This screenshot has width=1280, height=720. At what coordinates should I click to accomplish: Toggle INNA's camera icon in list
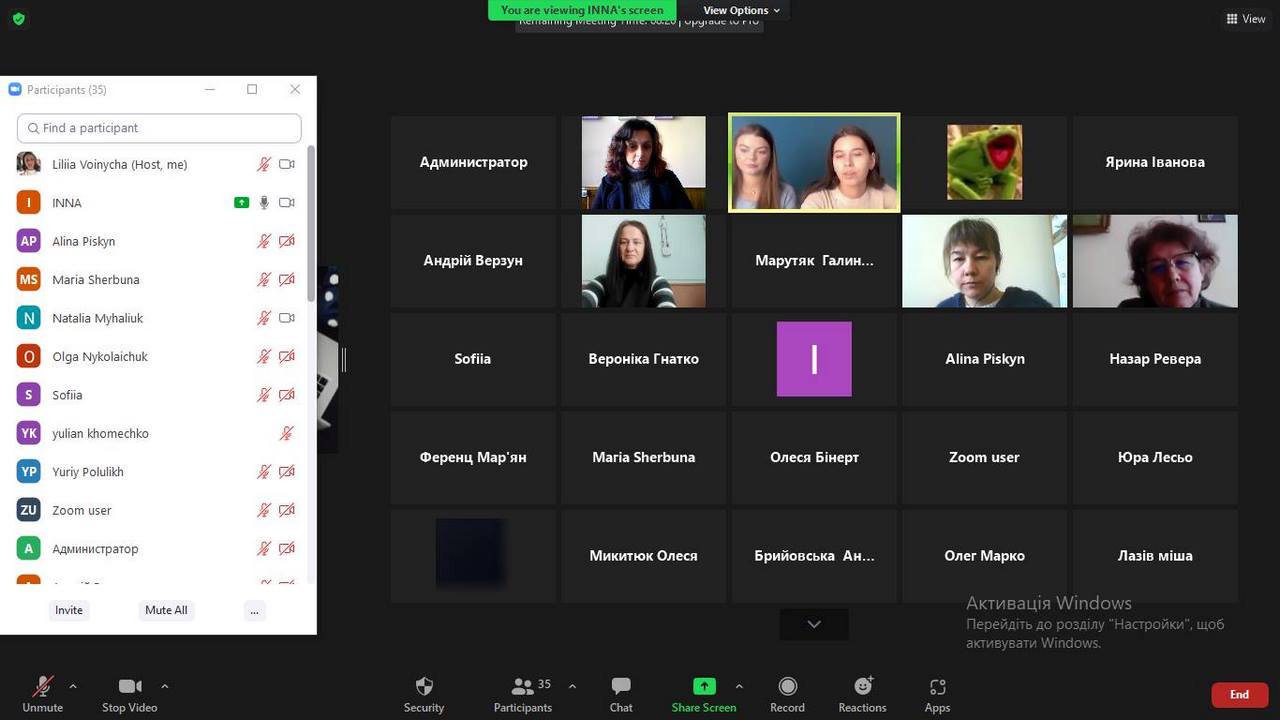[x=287, y=203]
